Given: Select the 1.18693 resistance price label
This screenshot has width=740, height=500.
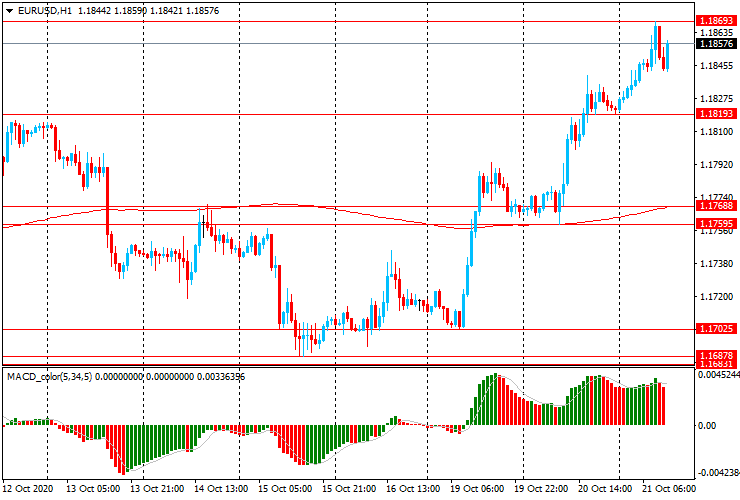Looking at the screenshot, I should coord(716,21).
